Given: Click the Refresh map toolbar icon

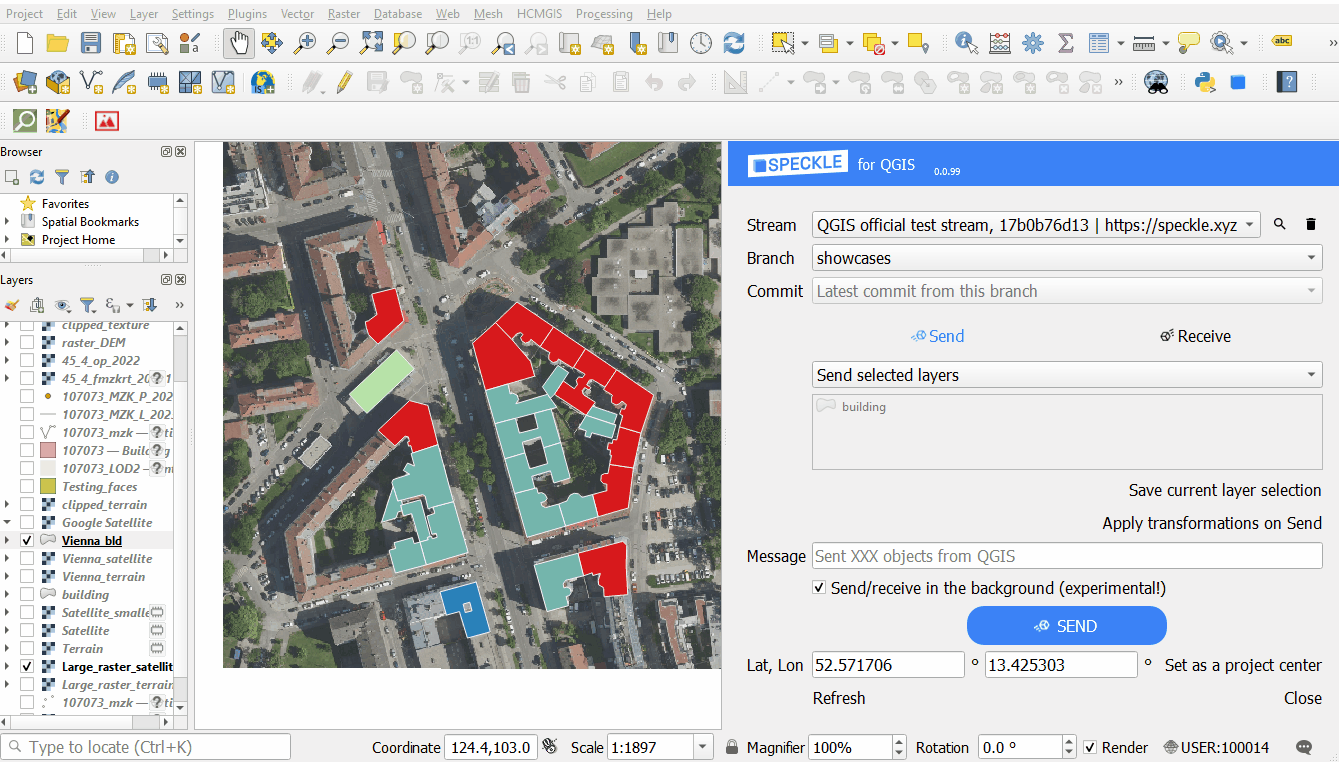Looking at the screenshot, I should point(734,43).
